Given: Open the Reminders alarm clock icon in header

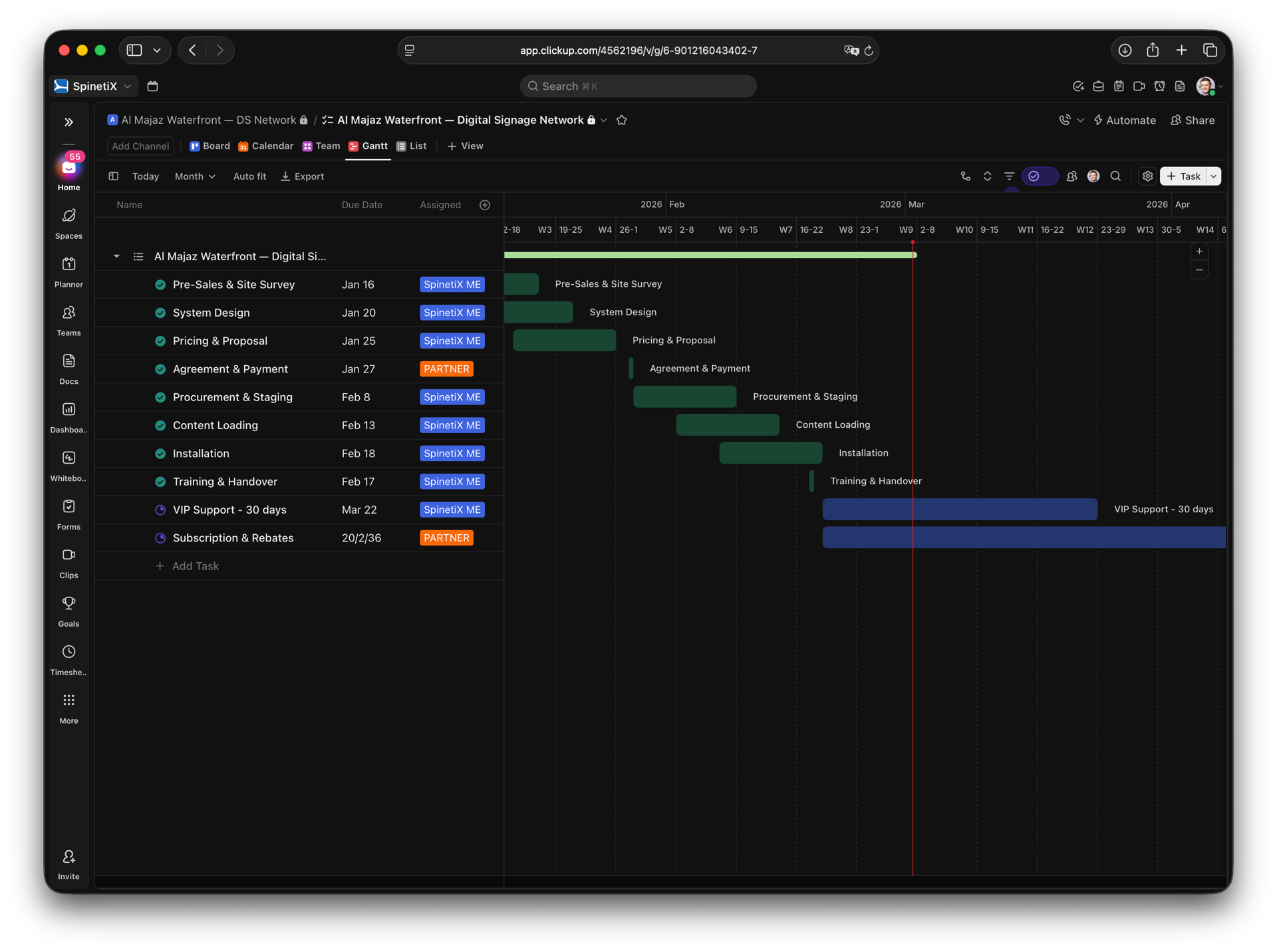Looking at the screenshot, I should coord(1159,86).
